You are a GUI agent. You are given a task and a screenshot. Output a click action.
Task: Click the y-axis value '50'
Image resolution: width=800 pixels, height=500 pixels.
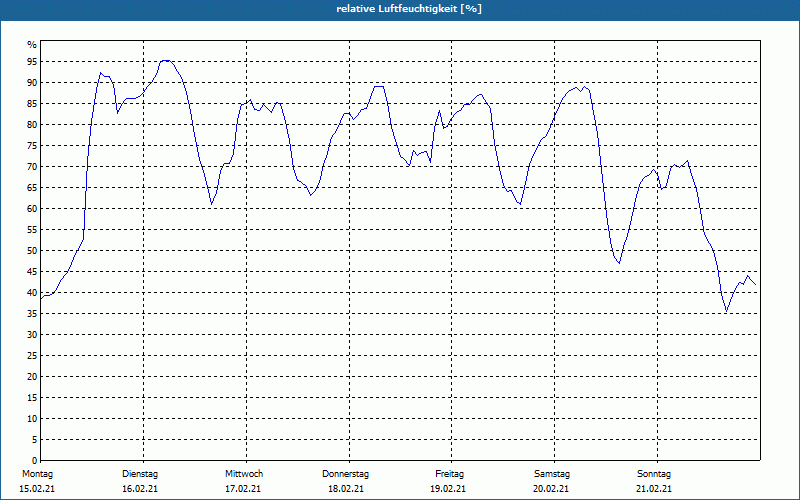pos(32,251)
